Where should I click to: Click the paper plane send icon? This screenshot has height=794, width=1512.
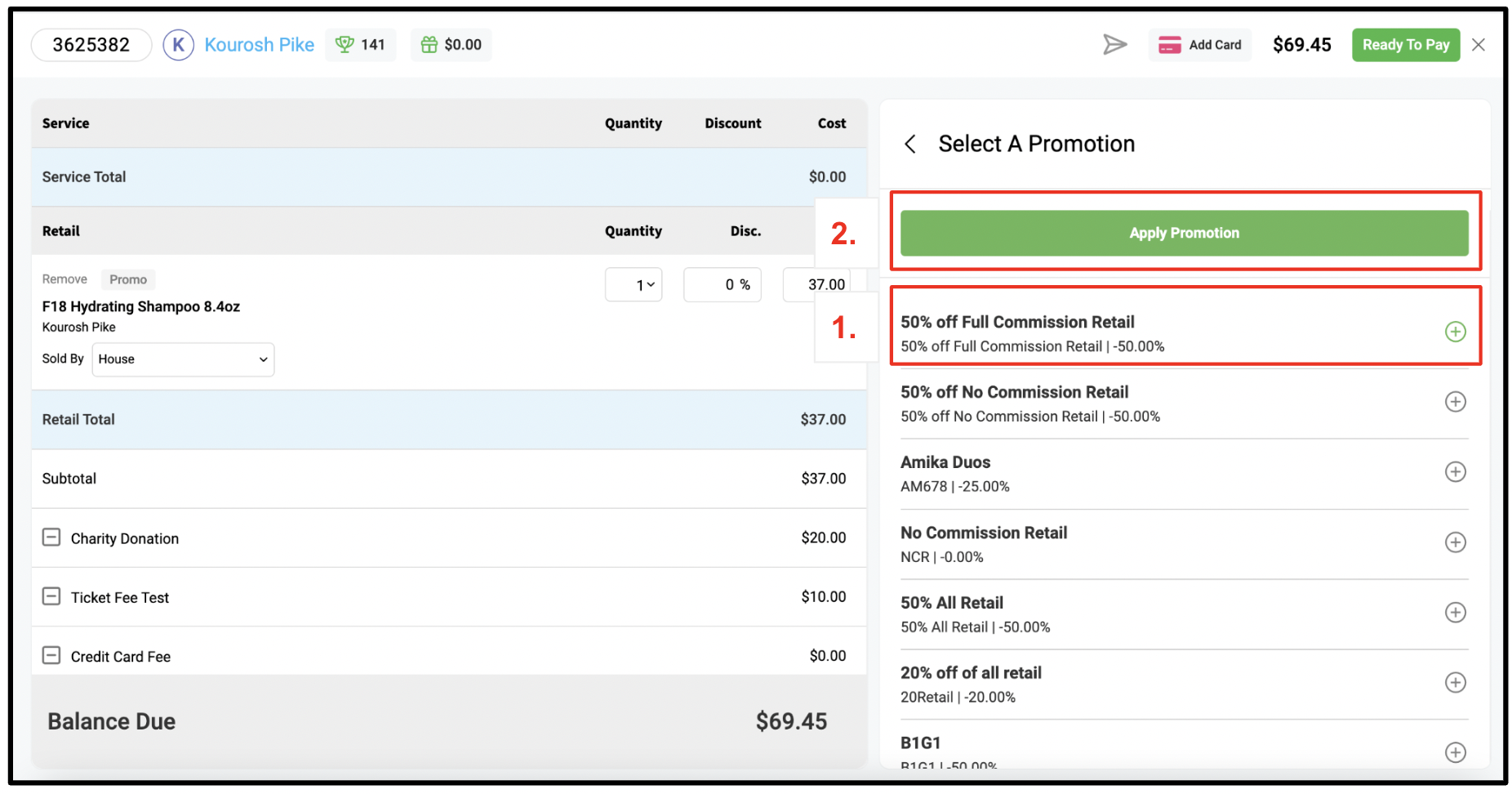(x=1114, y=45)
